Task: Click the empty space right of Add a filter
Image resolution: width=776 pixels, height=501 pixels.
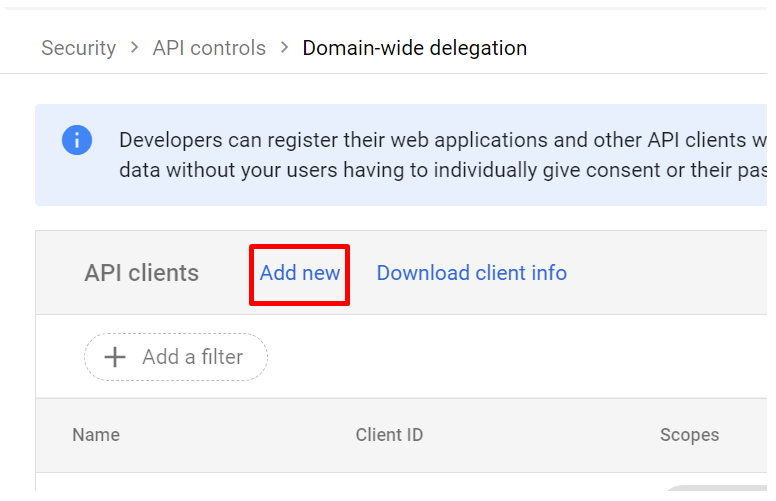Action: (500, 357)
